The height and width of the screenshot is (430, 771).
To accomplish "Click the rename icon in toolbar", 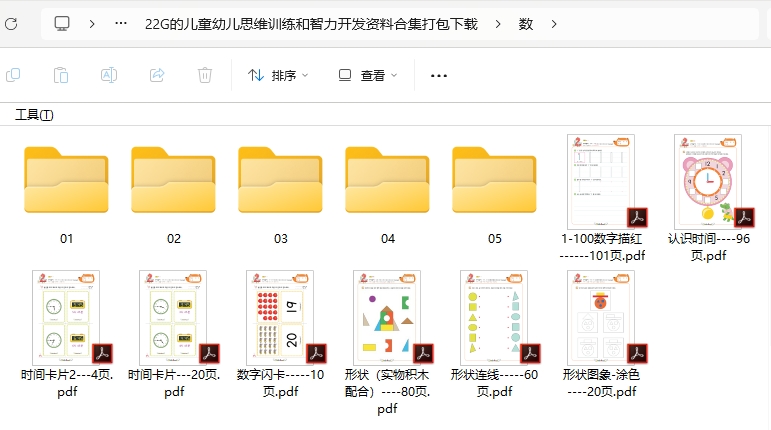I will click(x=109, y=75).
